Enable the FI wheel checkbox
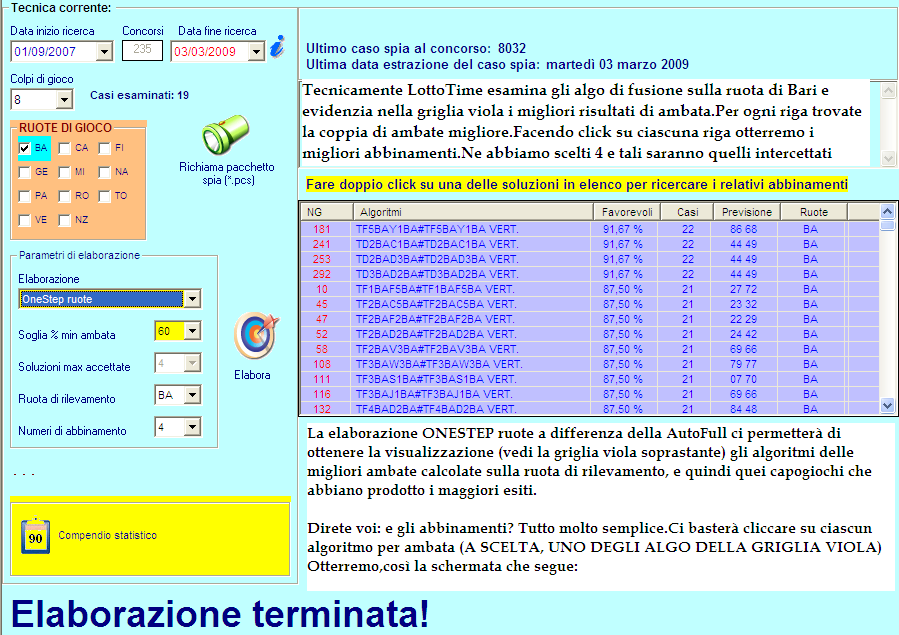The height and width of the screenshot is (635, 899). [104, 148]
